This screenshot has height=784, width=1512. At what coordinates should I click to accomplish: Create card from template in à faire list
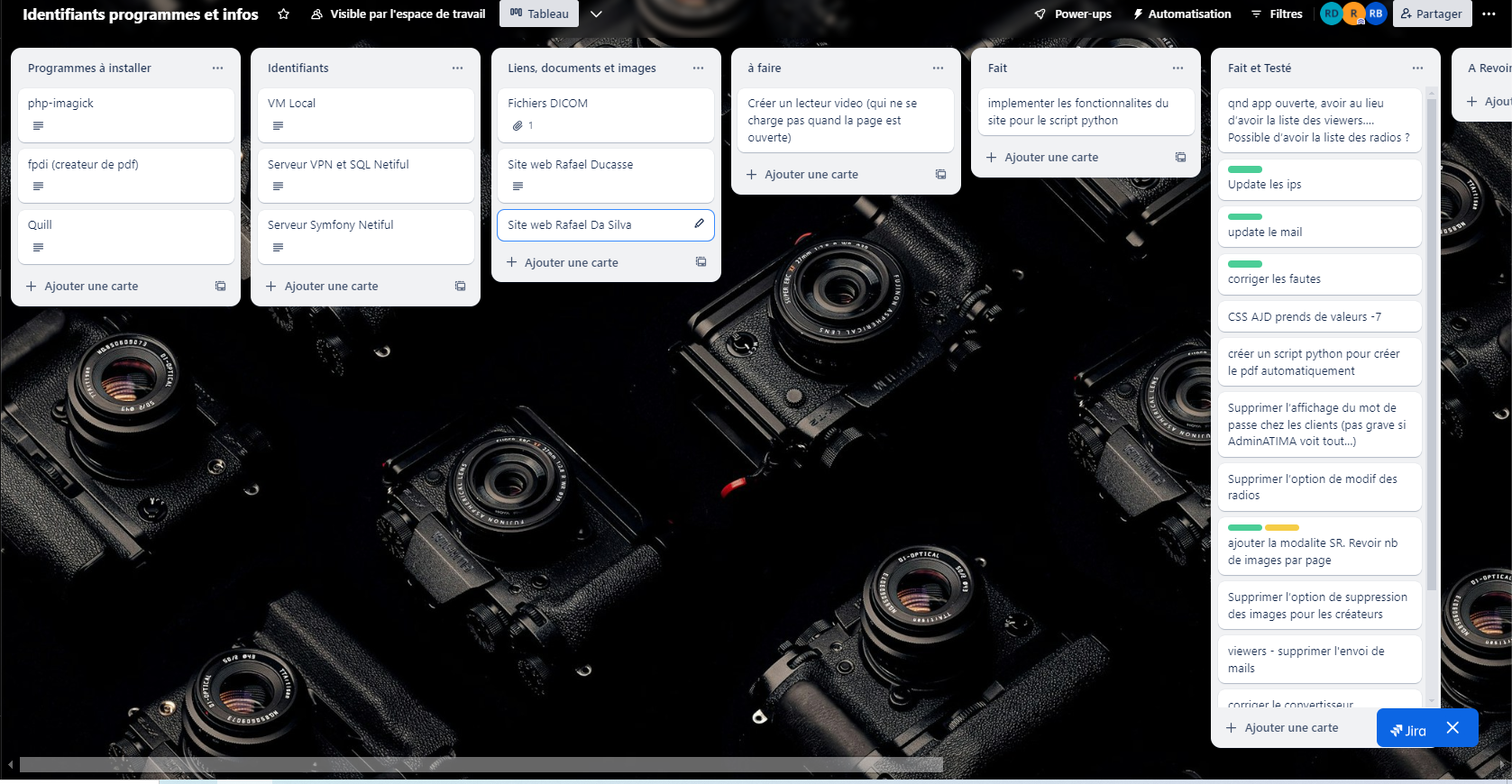[x=940, y=175]
